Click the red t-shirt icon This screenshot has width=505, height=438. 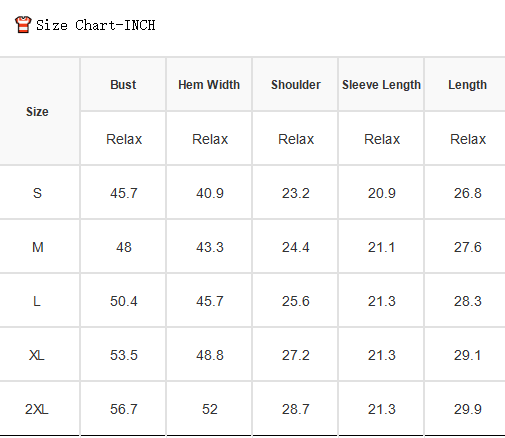point(23,25)
